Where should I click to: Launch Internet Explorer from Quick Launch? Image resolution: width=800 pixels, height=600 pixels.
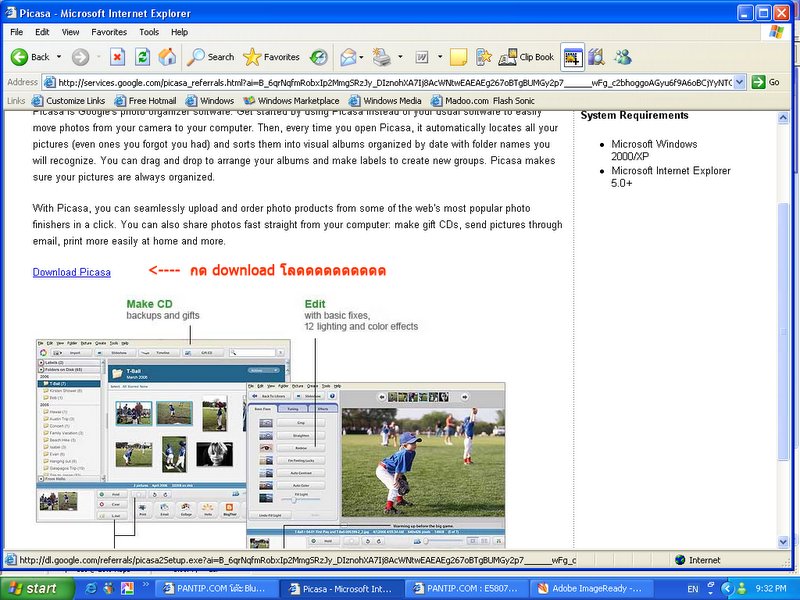[x=91, y=589]
